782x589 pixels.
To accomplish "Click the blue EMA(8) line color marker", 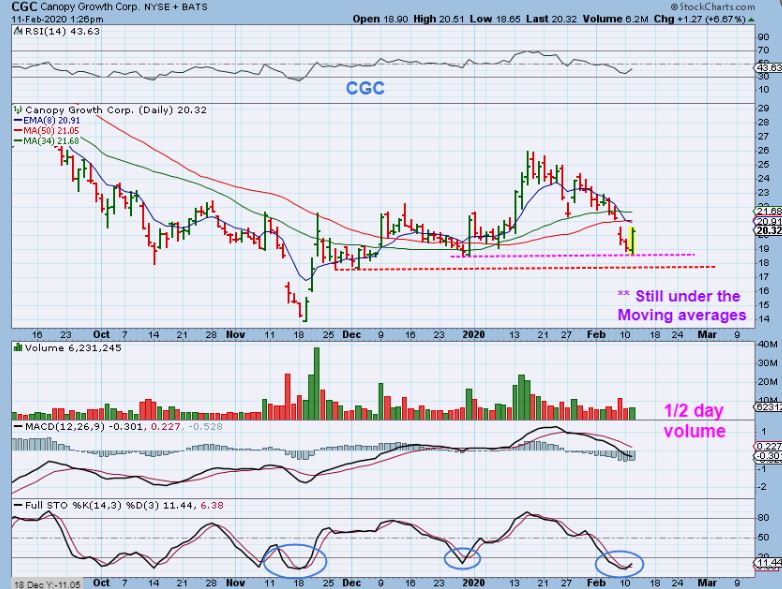I will coord(18,121).
